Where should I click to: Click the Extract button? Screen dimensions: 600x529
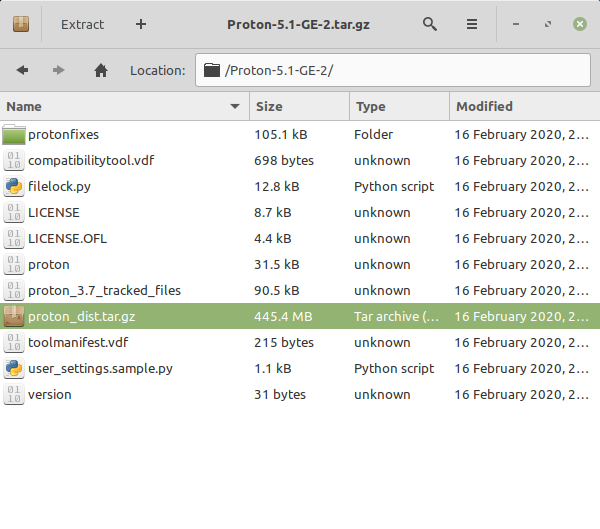tap(82, 24)
